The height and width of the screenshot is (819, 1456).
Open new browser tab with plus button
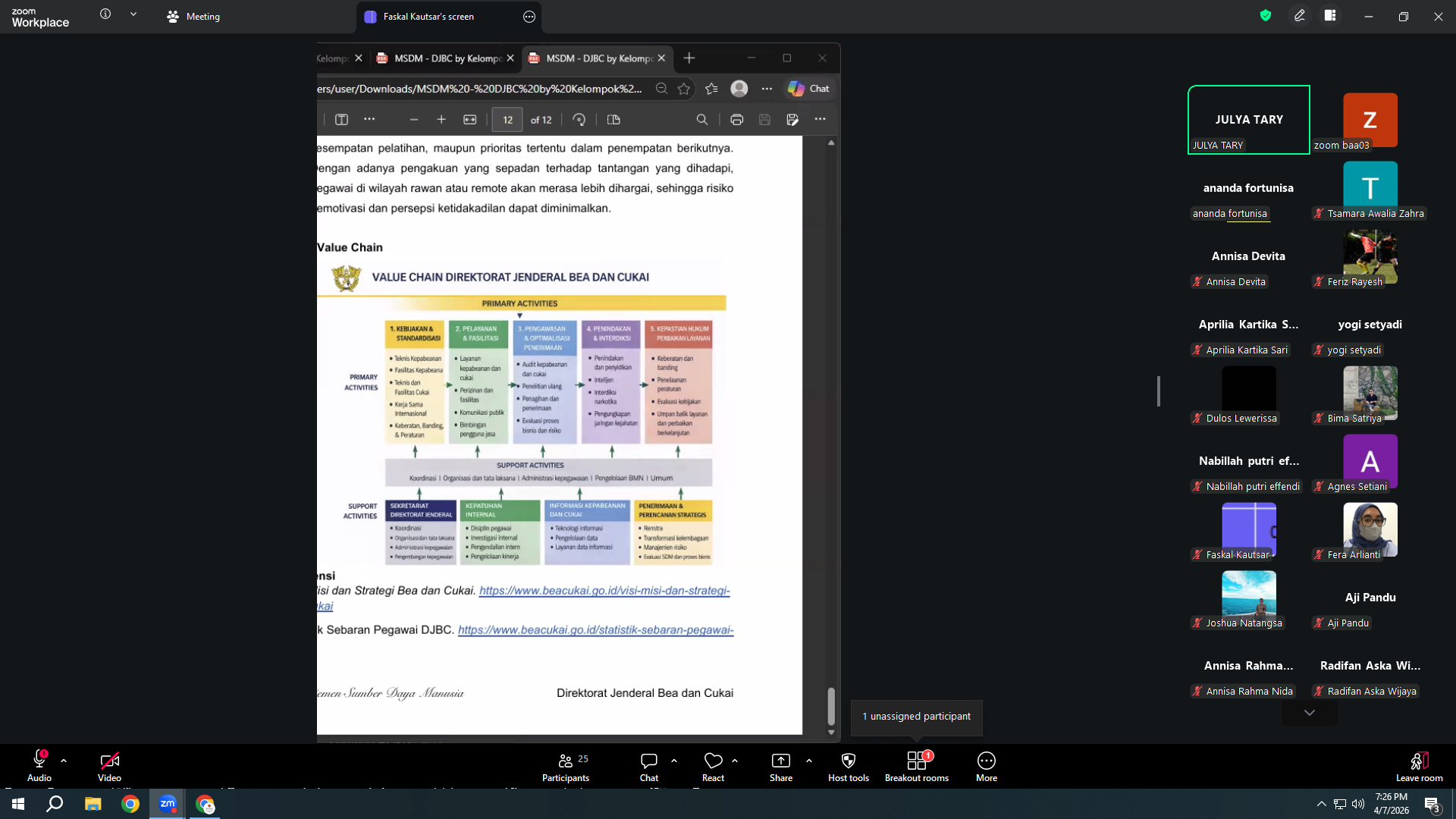[x=689, y=58]
